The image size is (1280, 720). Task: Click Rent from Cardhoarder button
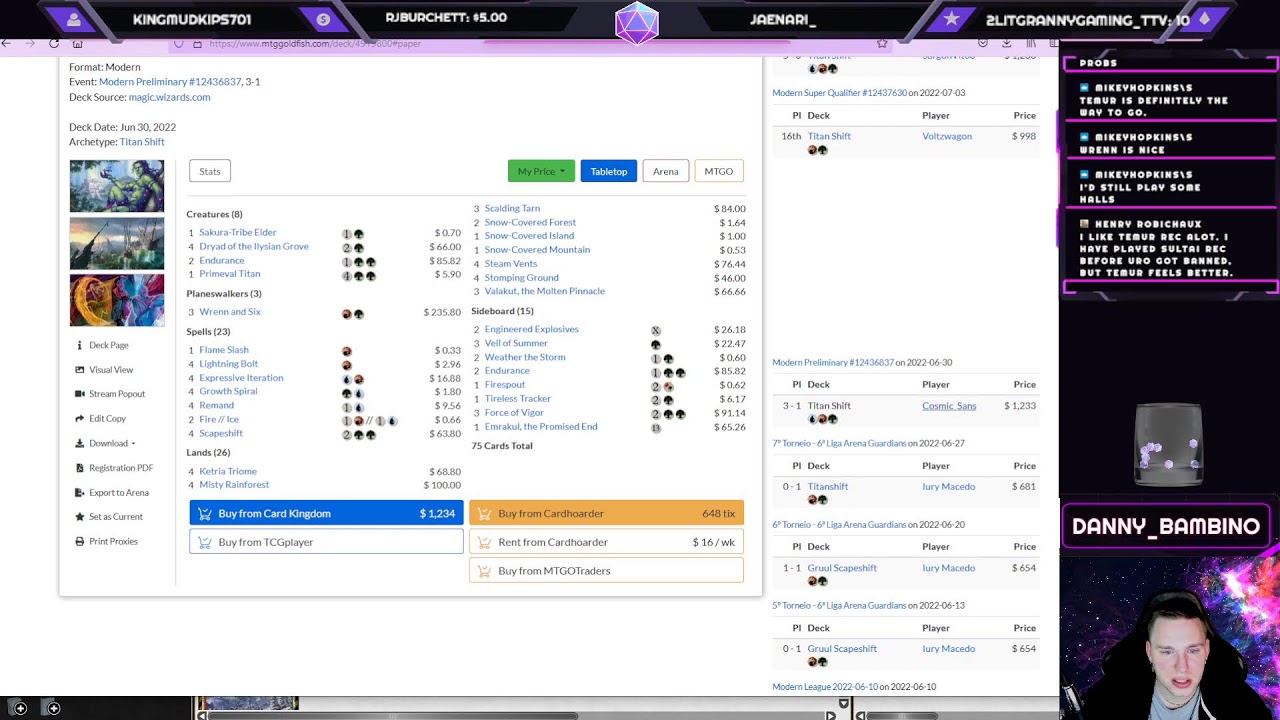[606, 542]
